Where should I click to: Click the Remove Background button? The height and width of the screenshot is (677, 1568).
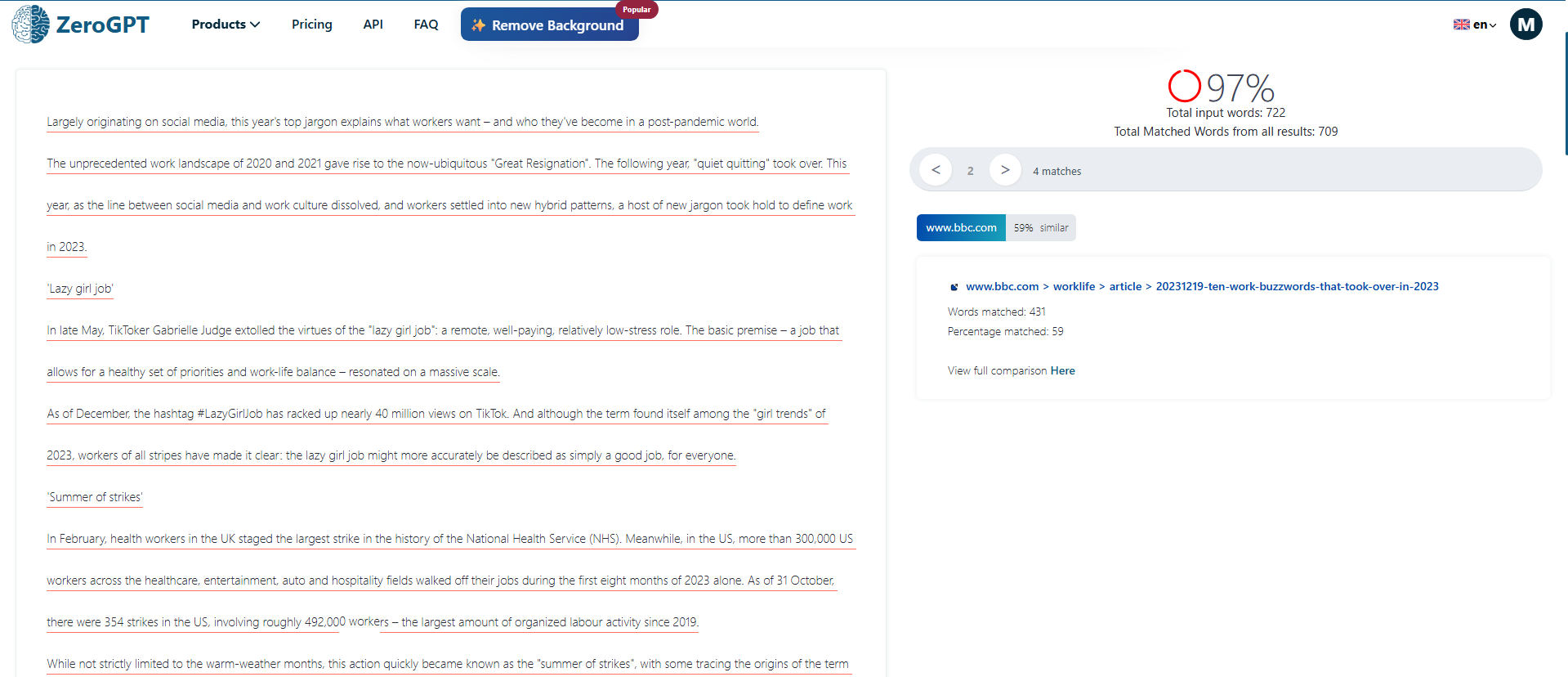550,25
